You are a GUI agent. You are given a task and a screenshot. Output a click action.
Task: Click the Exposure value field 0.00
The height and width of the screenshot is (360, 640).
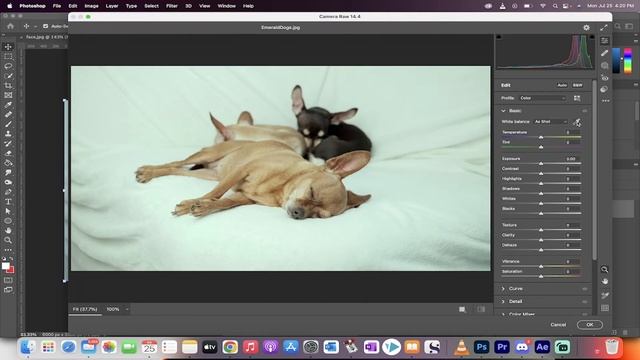(571, 159)
